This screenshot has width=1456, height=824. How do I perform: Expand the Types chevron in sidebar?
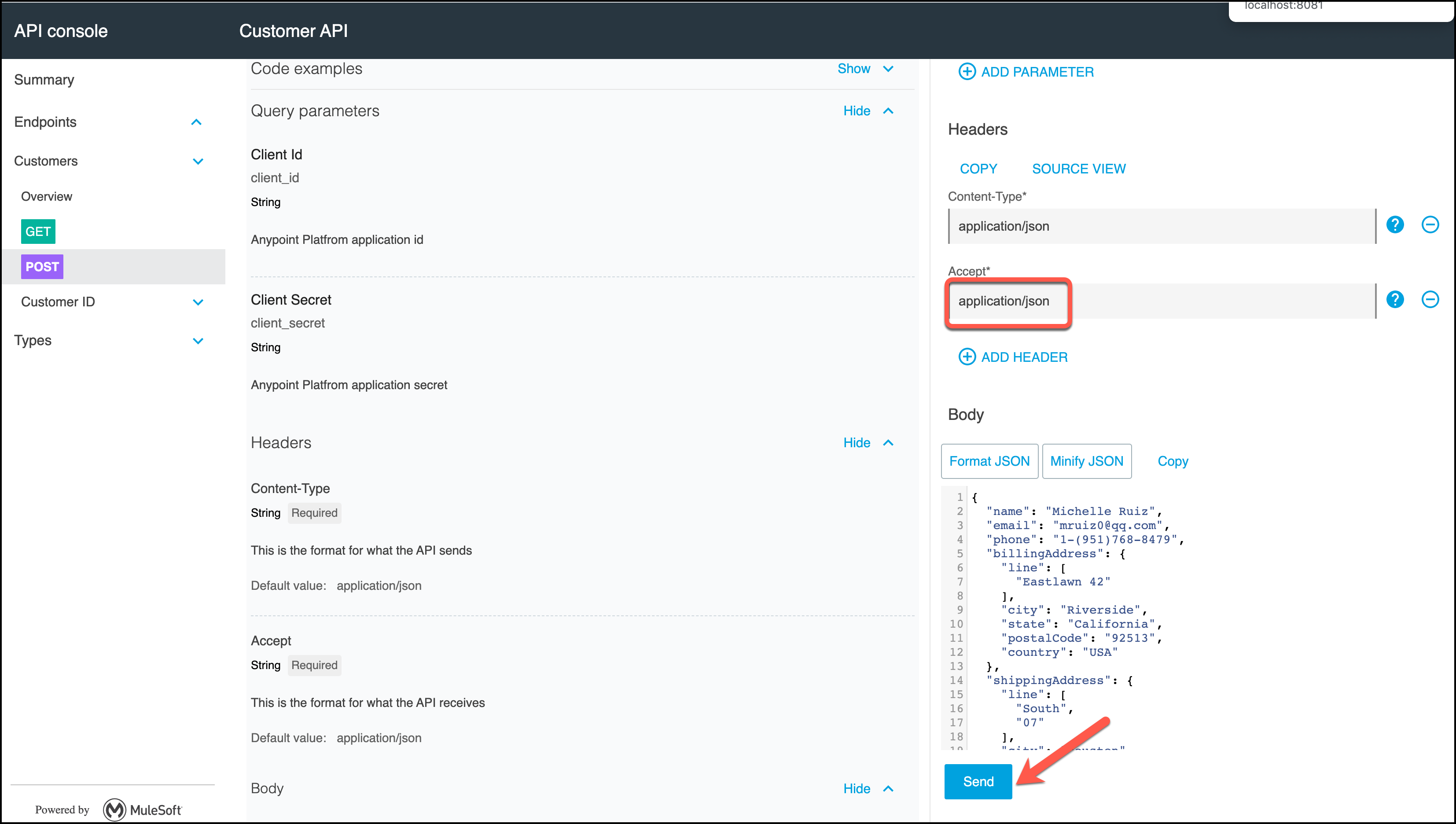(x=198, y=341)
